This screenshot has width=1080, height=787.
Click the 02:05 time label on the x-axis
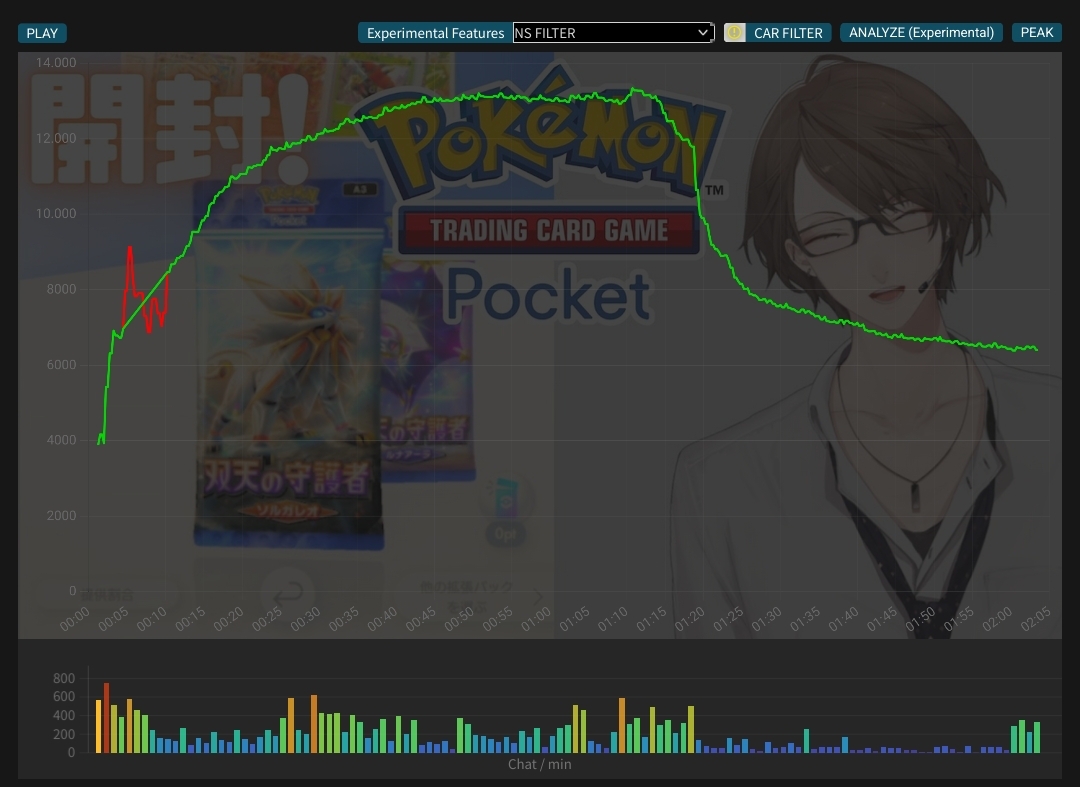(x=1035, y=619)
